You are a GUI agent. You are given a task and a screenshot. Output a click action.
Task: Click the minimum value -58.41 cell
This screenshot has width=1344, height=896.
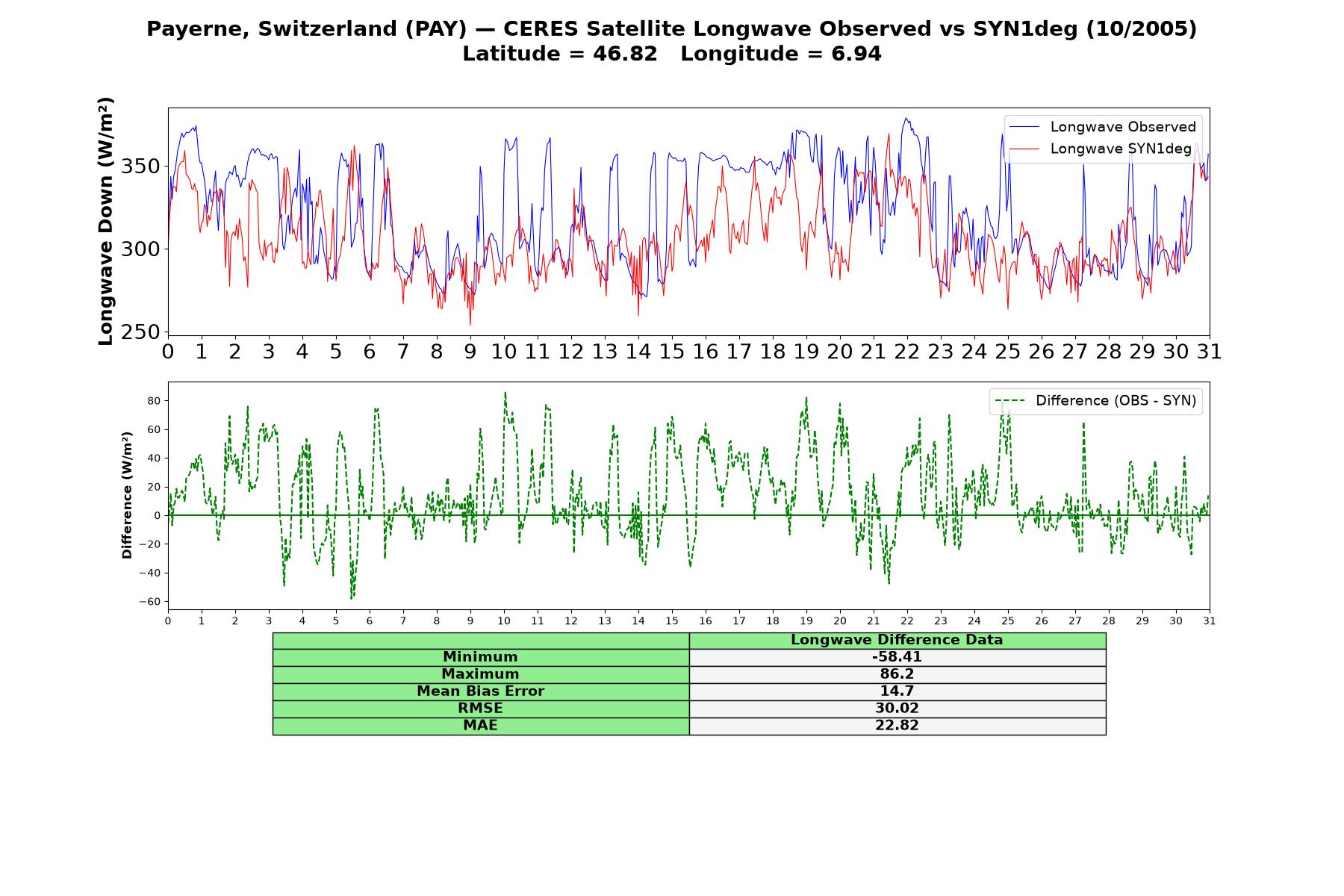(897, 657)
